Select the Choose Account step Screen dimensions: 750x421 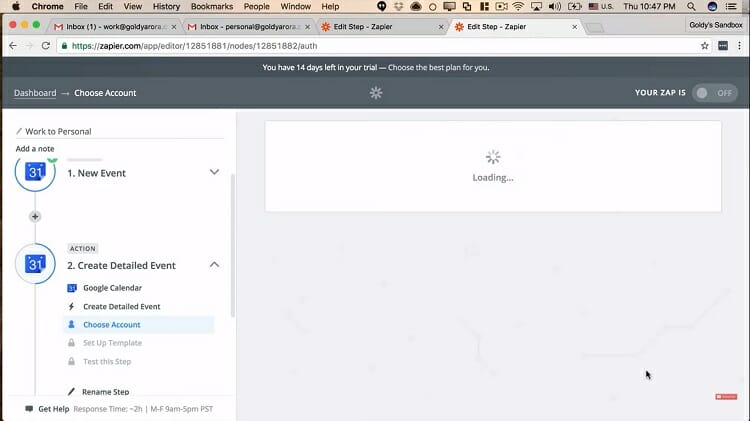(139, 324)
